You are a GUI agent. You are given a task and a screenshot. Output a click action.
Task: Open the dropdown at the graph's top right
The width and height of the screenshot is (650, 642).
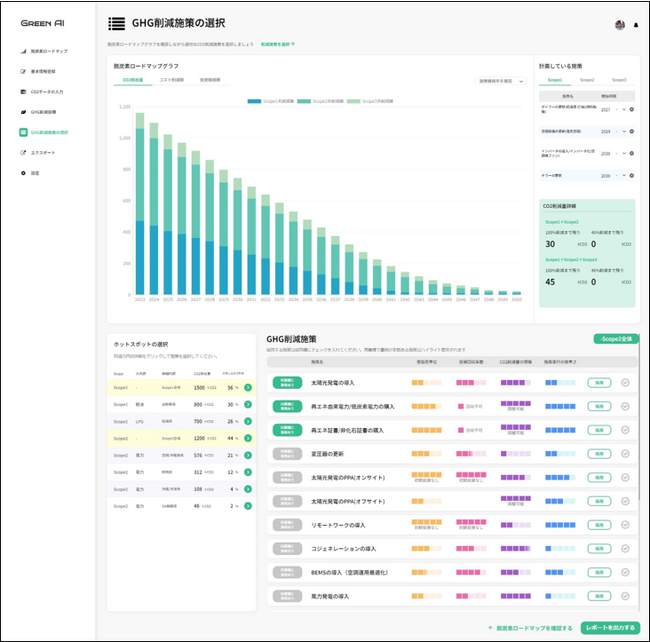[500, 81]
